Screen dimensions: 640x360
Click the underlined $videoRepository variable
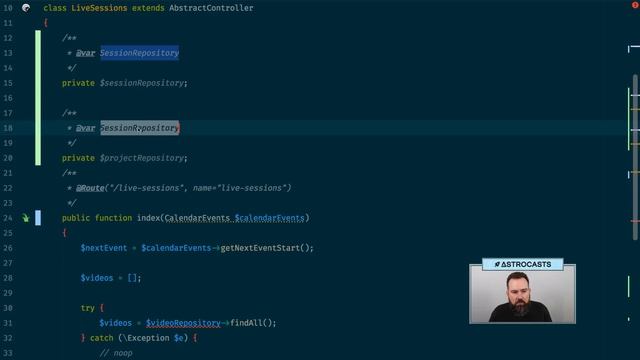[183, 323]
